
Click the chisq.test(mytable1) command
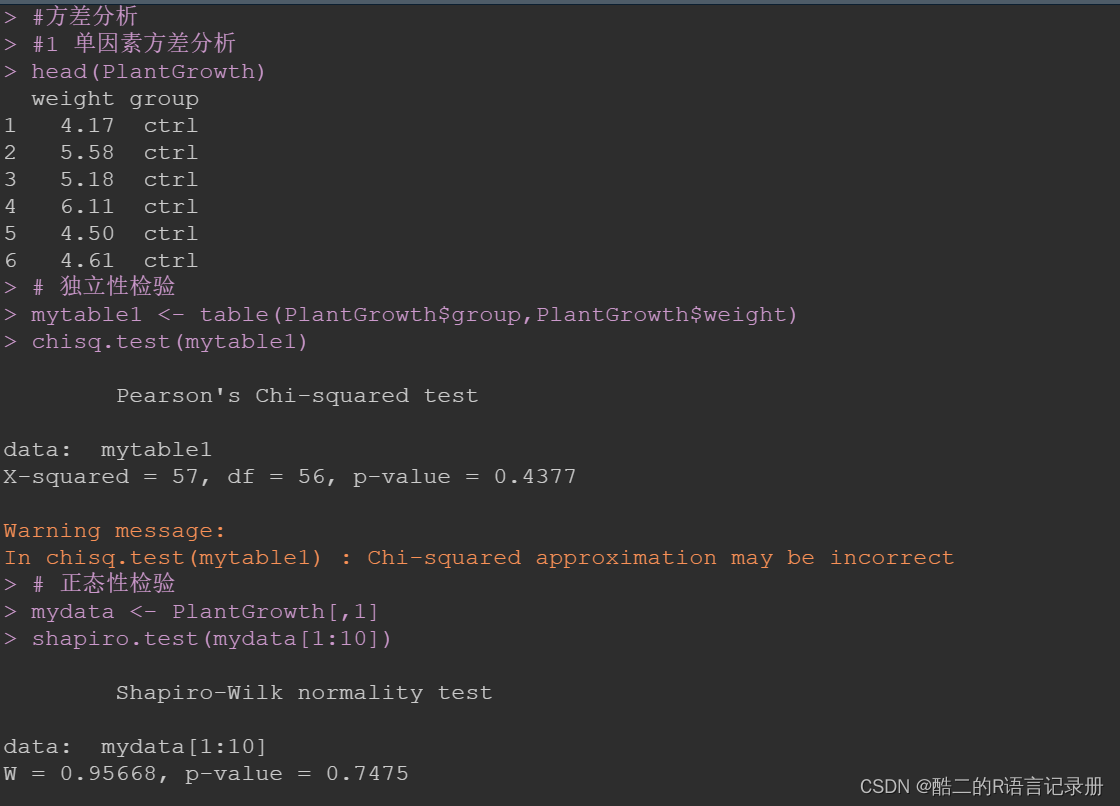click(169, 342)
